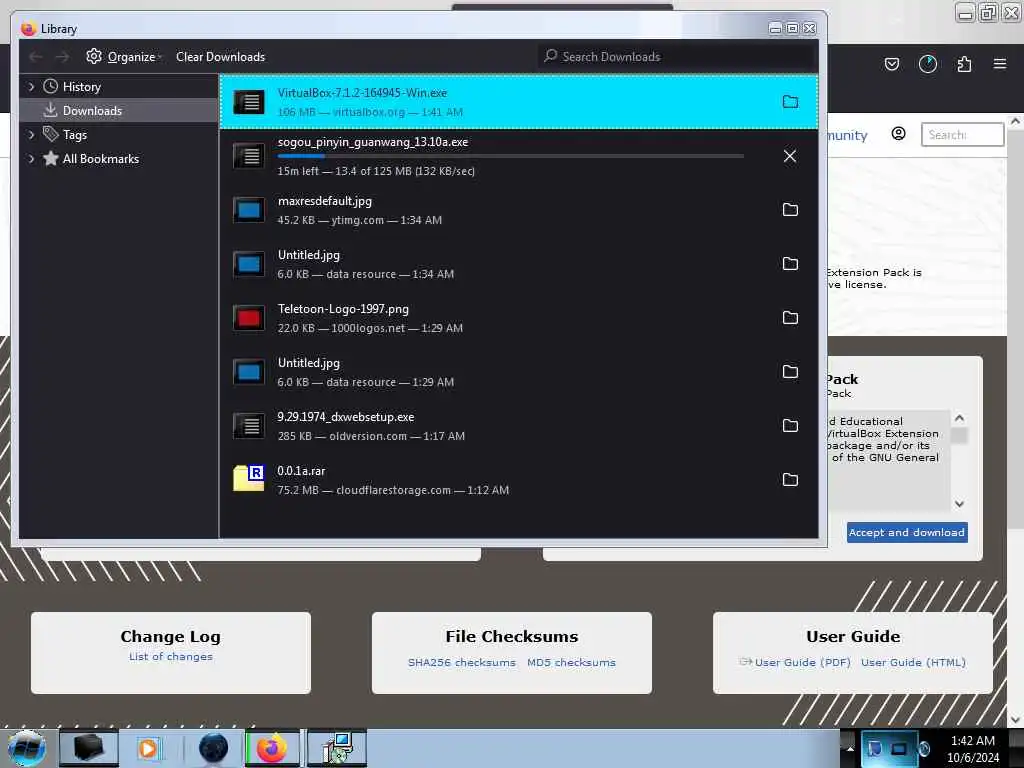Open SHA256 checksums link
This screenshot has width=1024, height=768.
coord(462,662)
